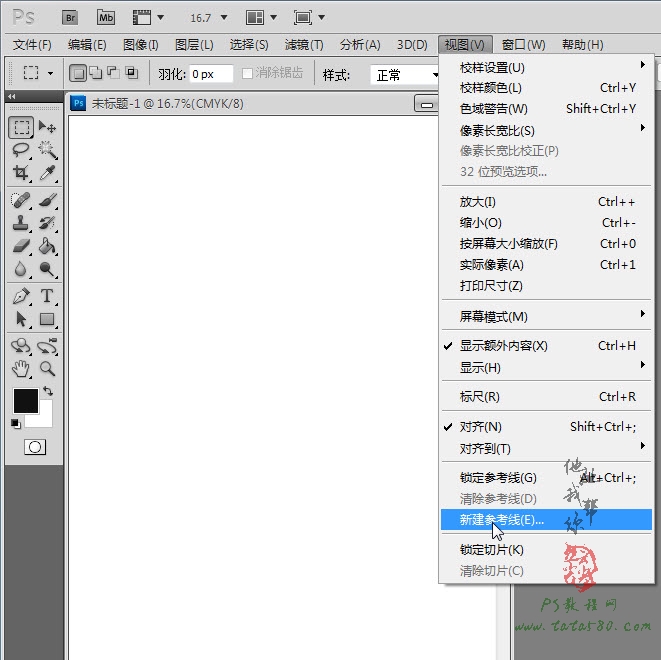The image size is (661, 660).
Task: Reset default foreground and background colors
Action: coord(16,423)
